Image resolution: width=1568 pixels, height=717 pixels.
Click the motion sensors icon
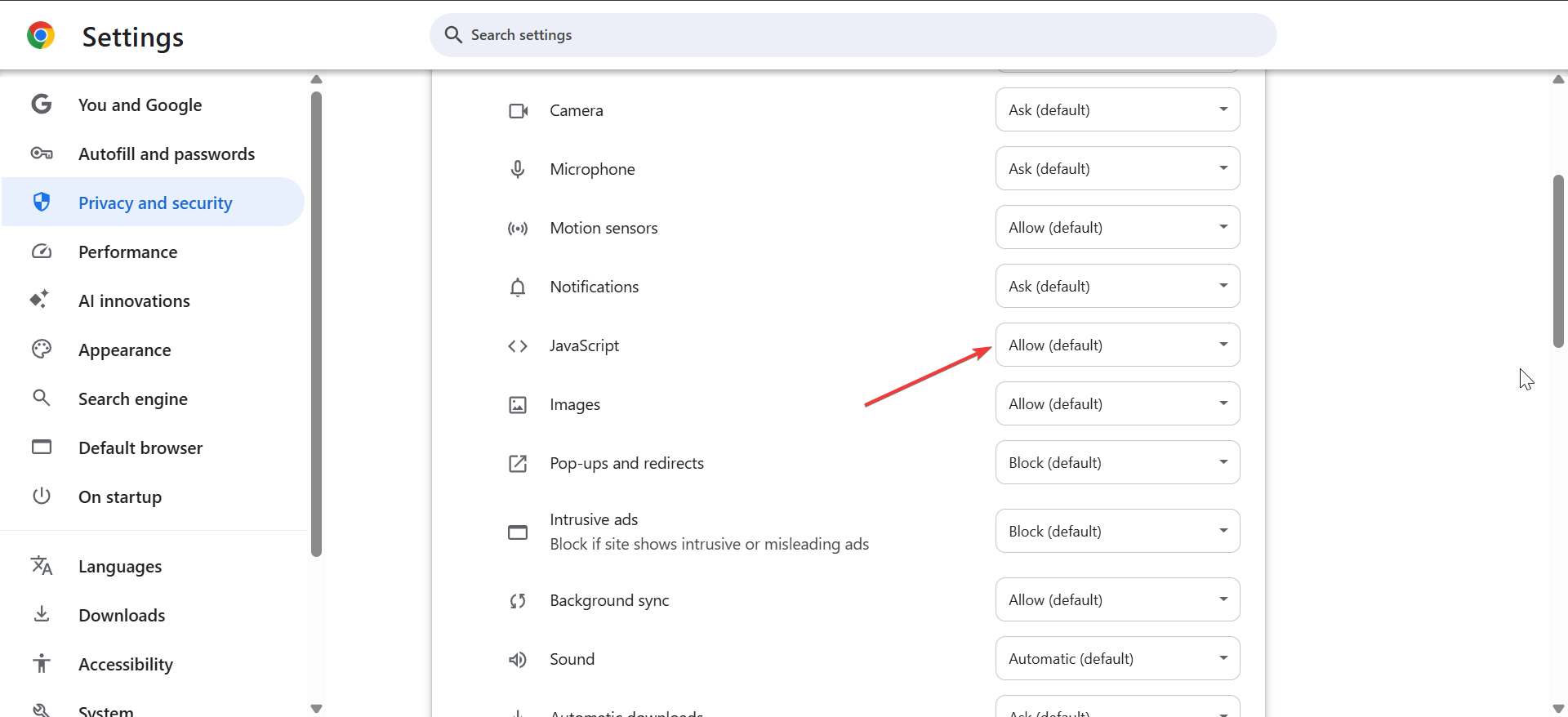pos(518,229)
